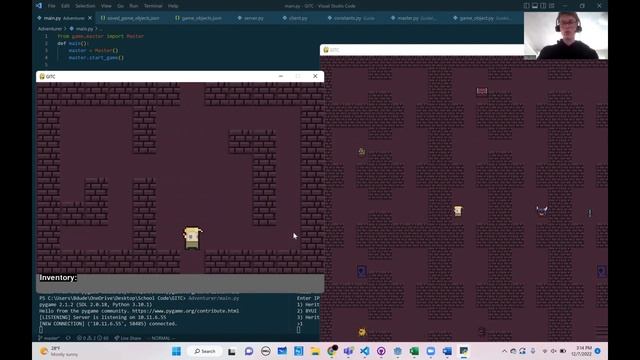Open customize layout icon in title bar
The height and width of the screenshot is (360, 640).
tap(552, 6)
